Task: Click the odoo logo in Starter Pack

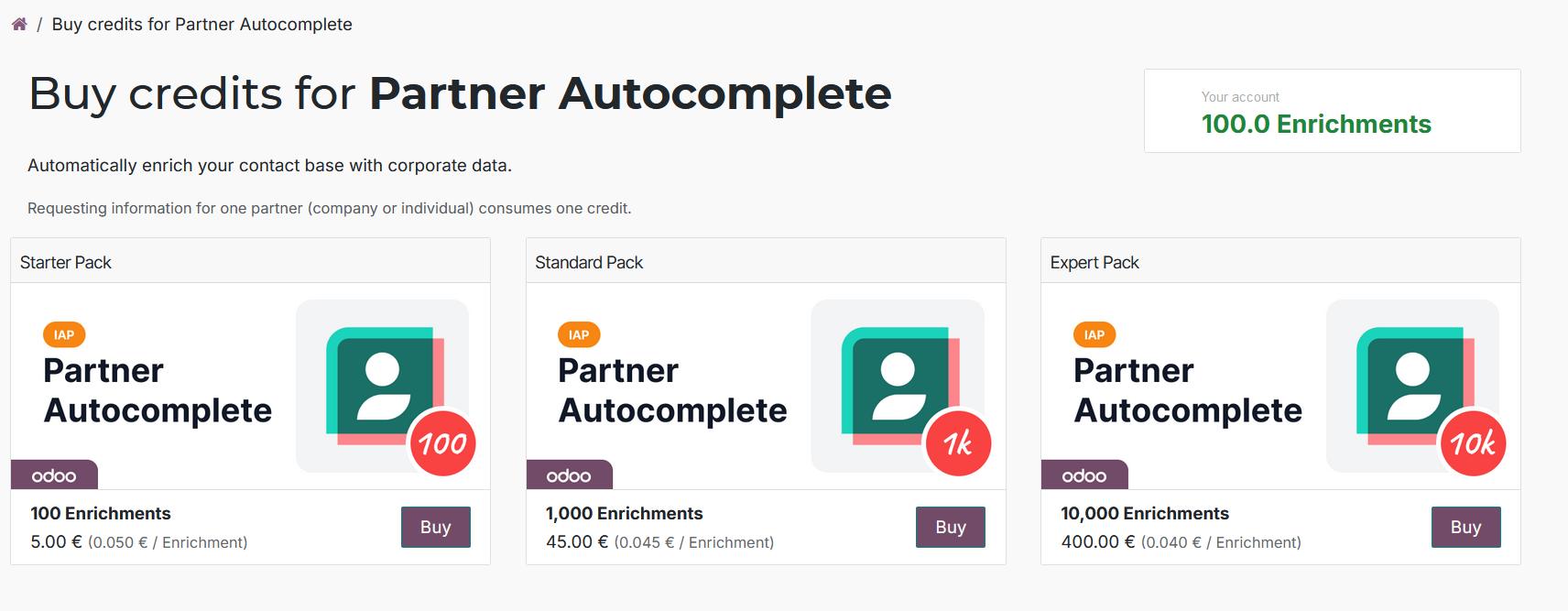Action: coord(54,475)
